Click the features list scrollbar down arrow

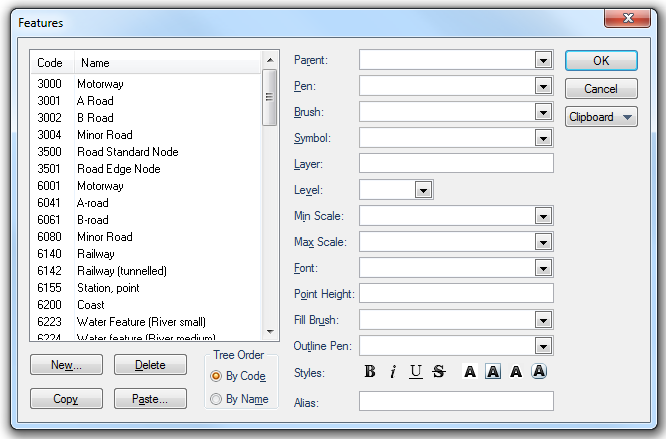(270, 332)
